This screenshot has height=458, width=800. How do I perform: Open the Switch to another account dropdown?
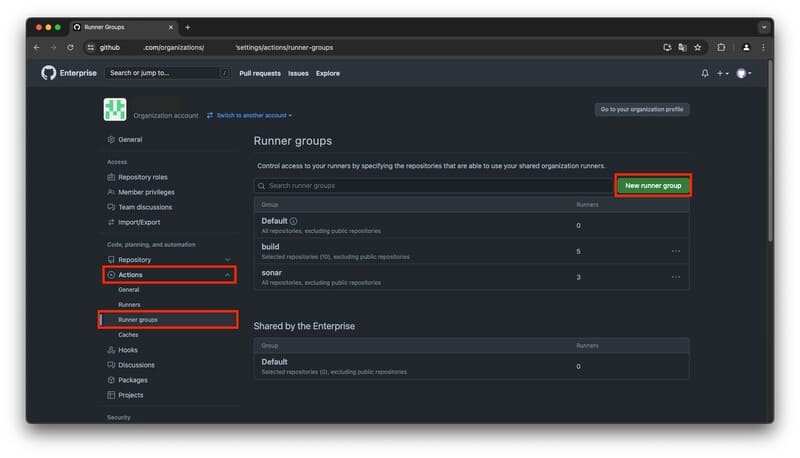[x=249, y=115]
